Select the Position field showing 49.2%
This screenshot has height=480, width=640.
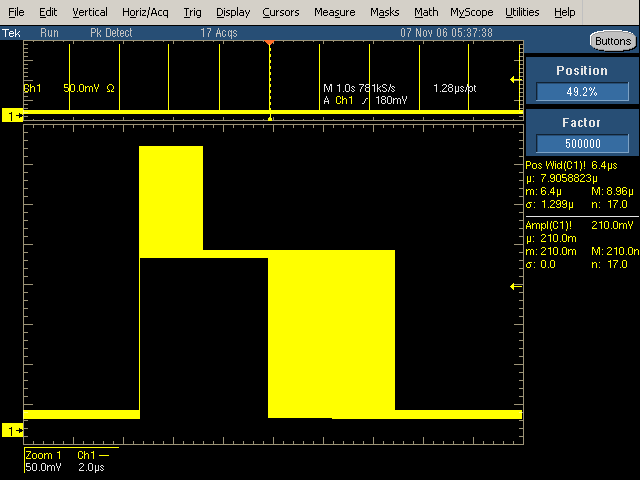[x=581, y=91]
